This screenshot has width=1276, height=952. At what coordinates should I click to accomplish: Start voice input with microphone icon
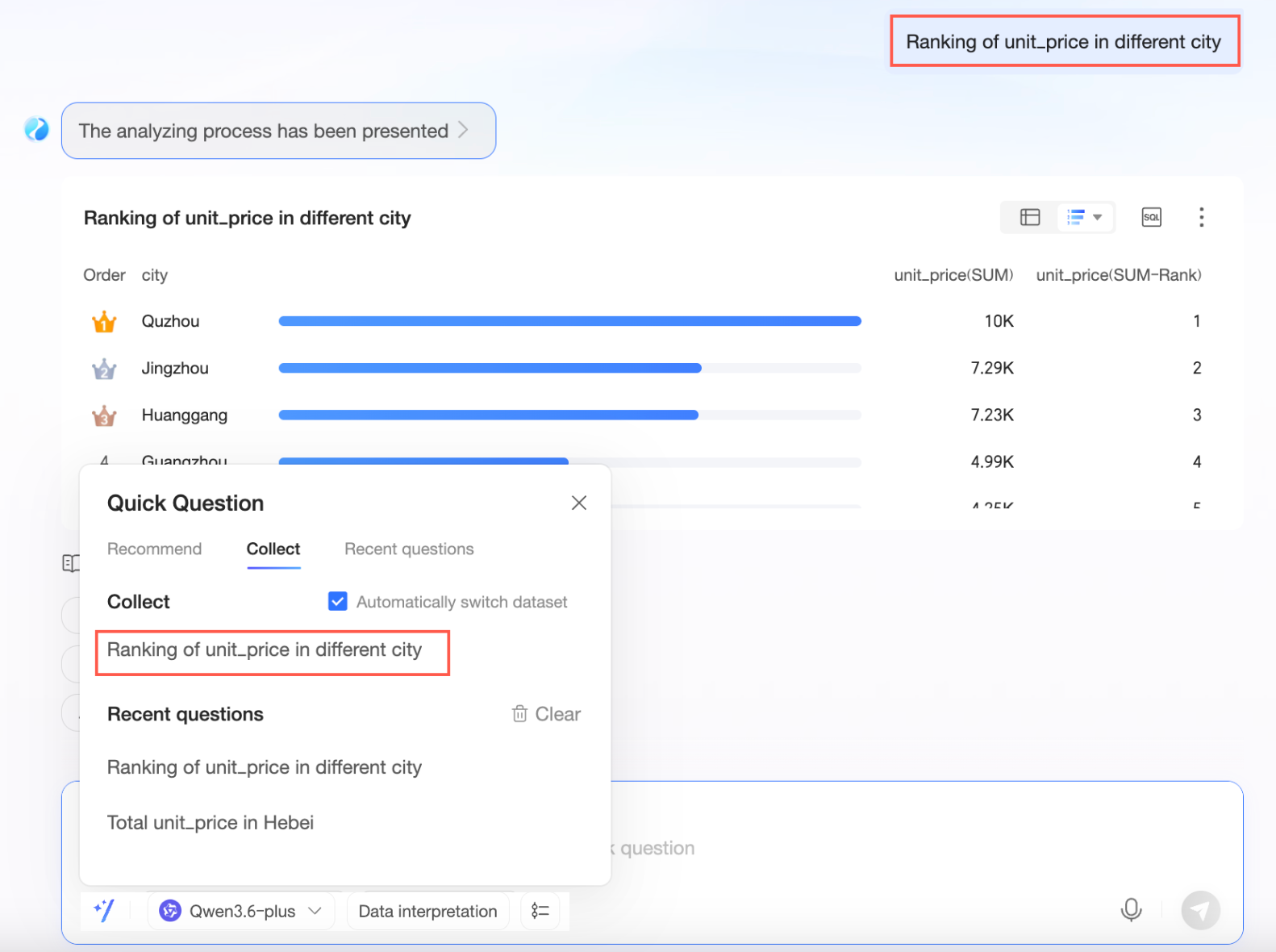point(1131,910)
